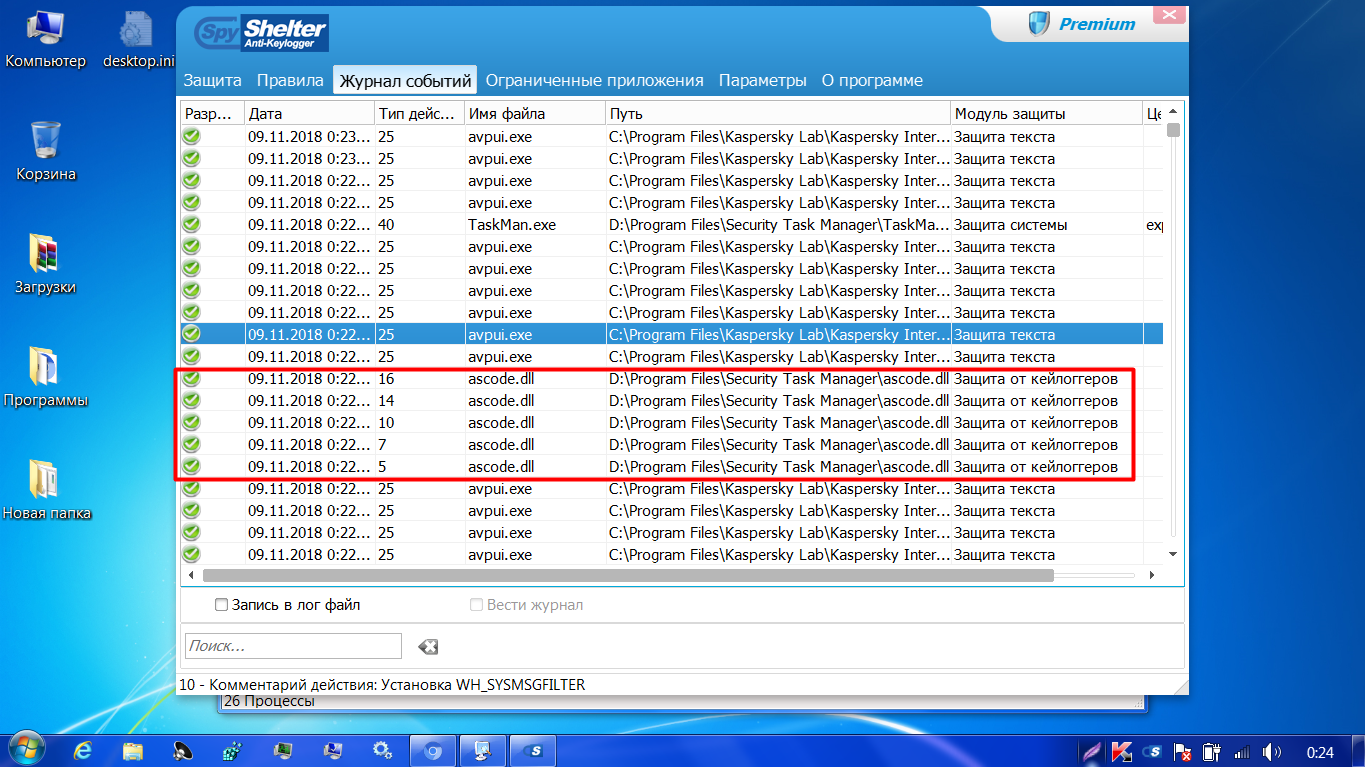Focus the Поиск search field
Screen dimensions: 1365x767
pyautogui.click(x=293, y=646)
